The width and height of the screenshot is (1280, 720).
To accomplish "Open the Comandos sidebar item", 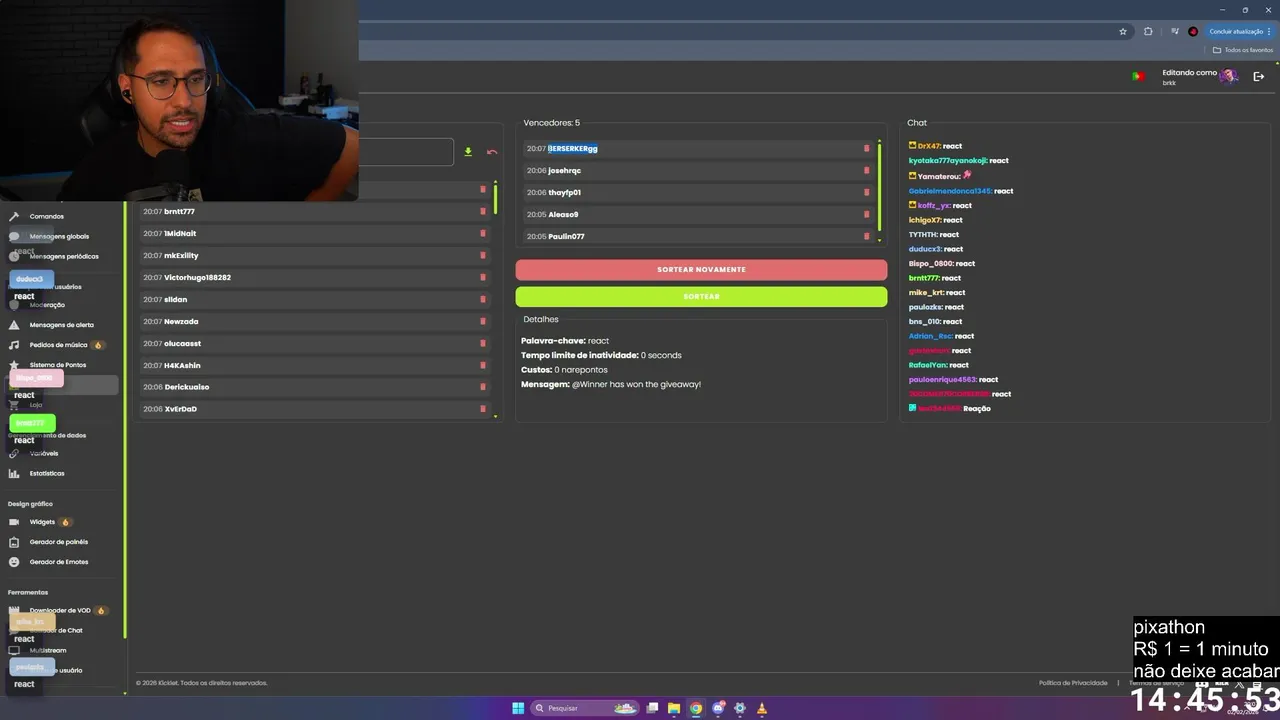I will 47,216.
